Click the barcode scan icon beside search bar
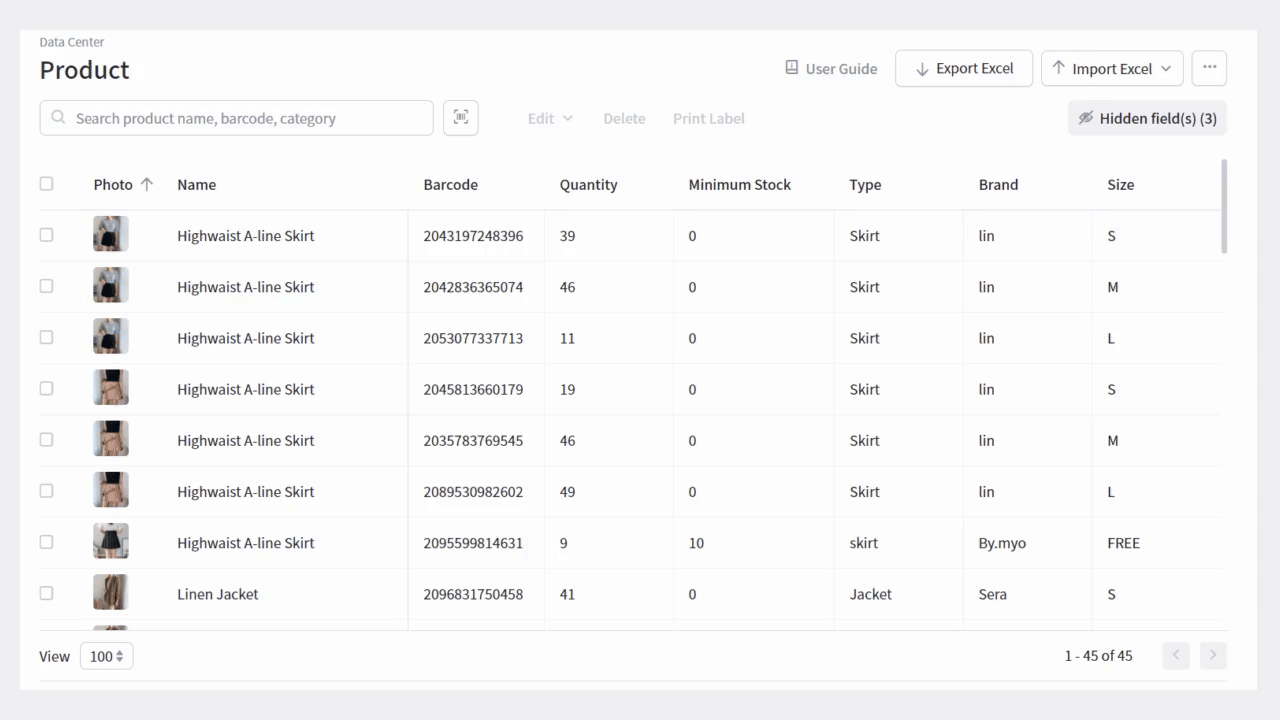 [x=460, y=117]
